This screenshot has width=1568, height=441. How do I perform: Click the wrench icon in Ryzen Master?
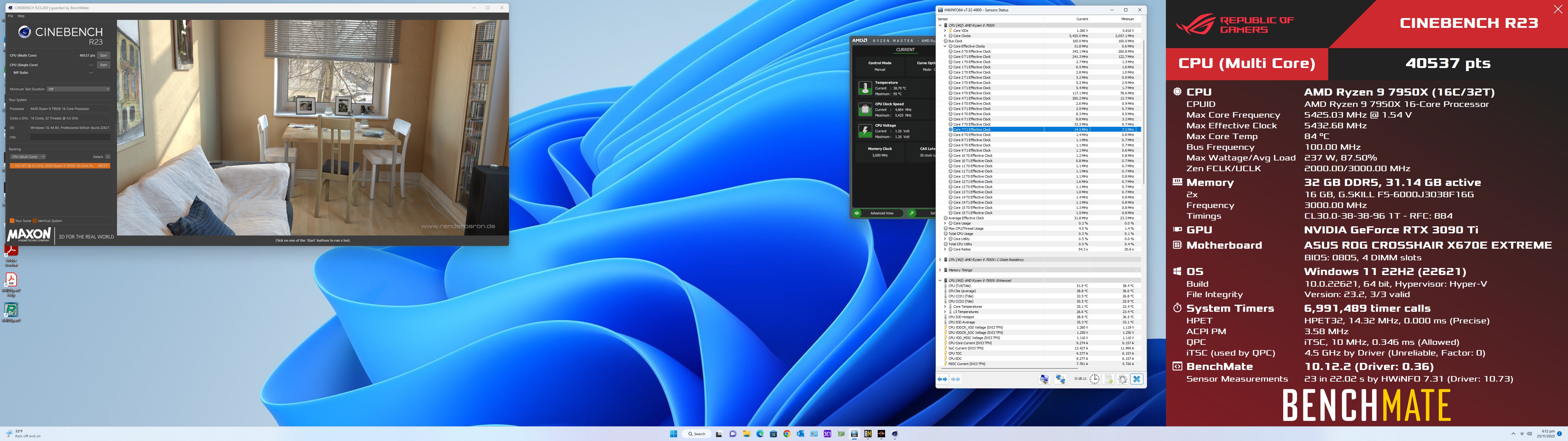tap(911, 213)
